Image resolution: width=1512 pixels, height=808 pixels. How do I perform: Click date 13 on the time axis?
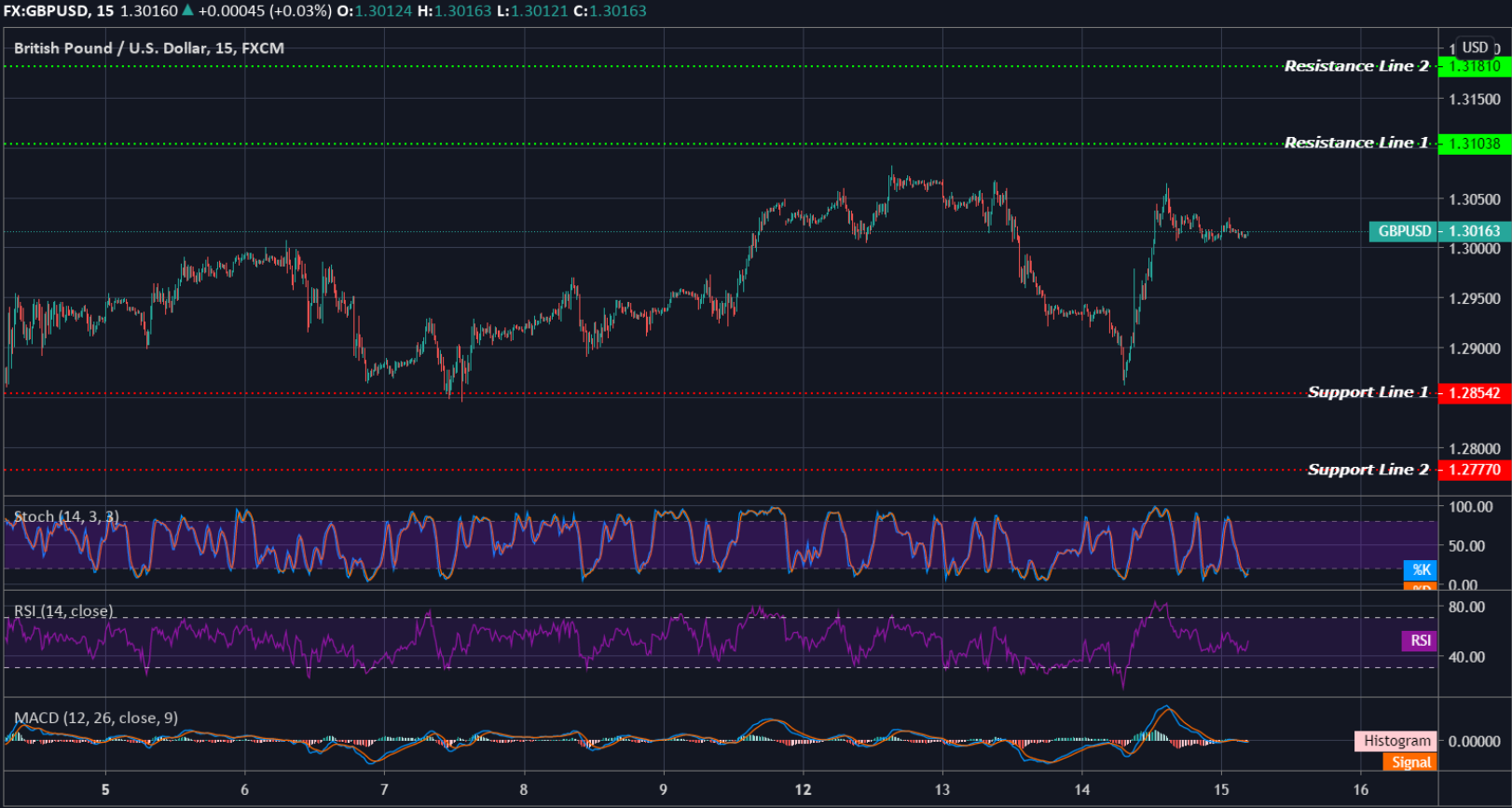click(x=942, y=789)
